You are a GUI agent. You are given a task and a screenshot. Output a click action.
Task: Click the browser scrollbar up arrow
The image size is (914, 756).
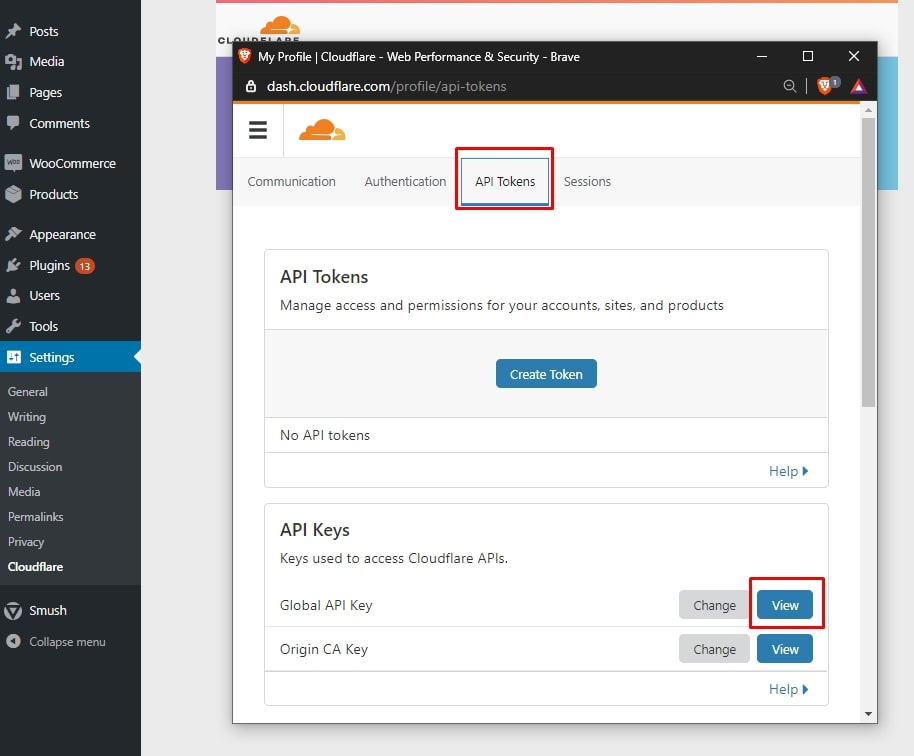pos(868,110)
